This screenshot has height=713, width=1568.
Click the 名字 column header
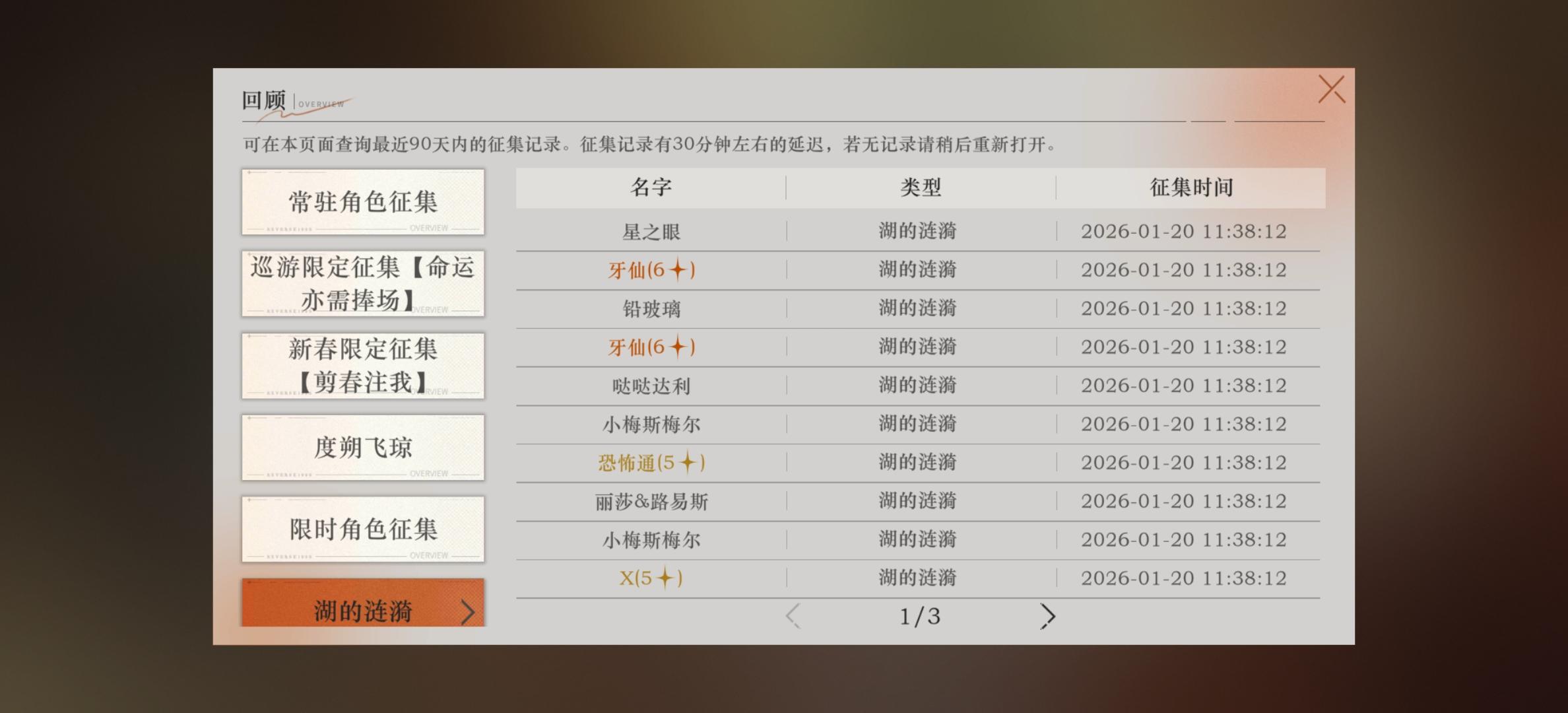click(651, 187)
